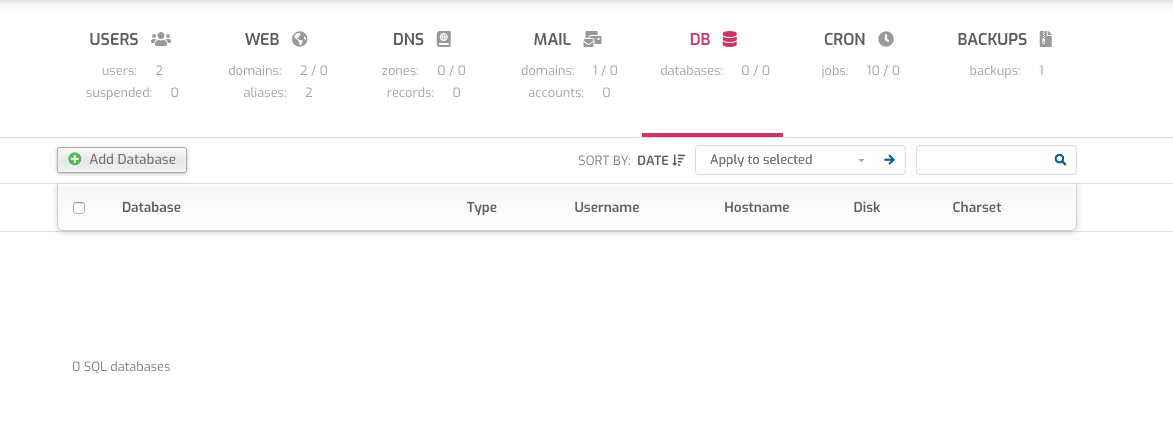Select the DB tab
The image size is (1173, 431).
point(713,39)
